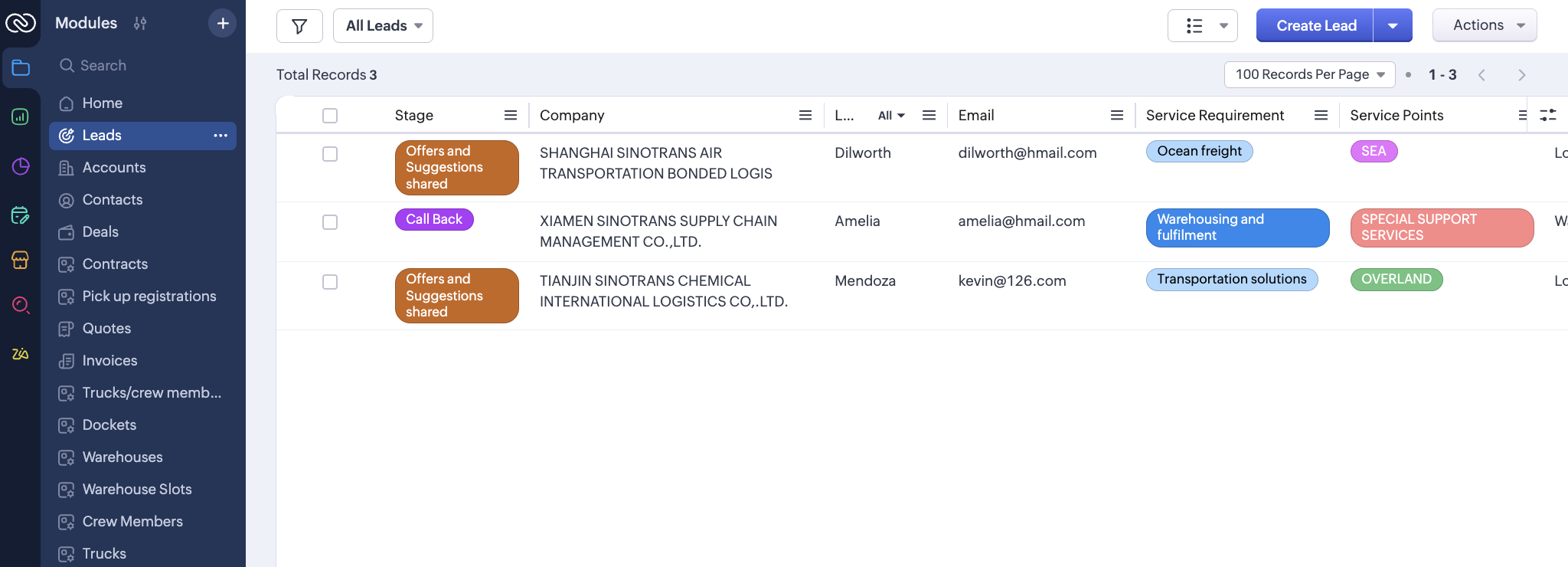Click the Zoho logo icon at top-left
Screen dimensions: 1568x567
(x=21, y=23)
